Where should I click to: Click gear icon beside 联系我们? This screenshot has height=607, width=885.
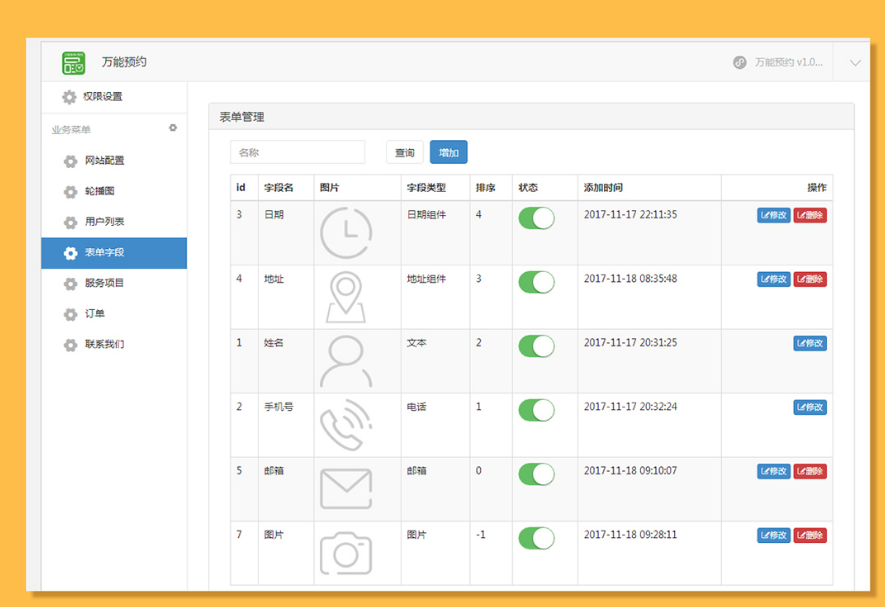pos(70,344)
